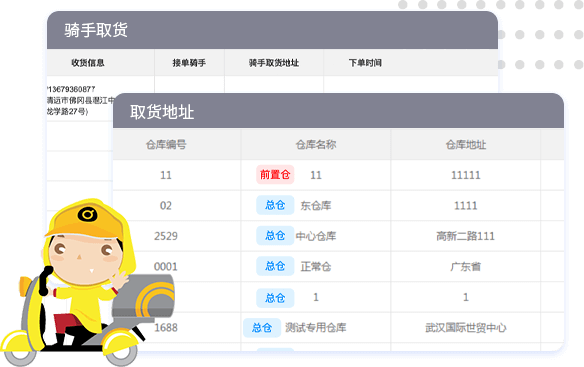Click the 总仓 tag beside 正常仓

coord(275,266)
